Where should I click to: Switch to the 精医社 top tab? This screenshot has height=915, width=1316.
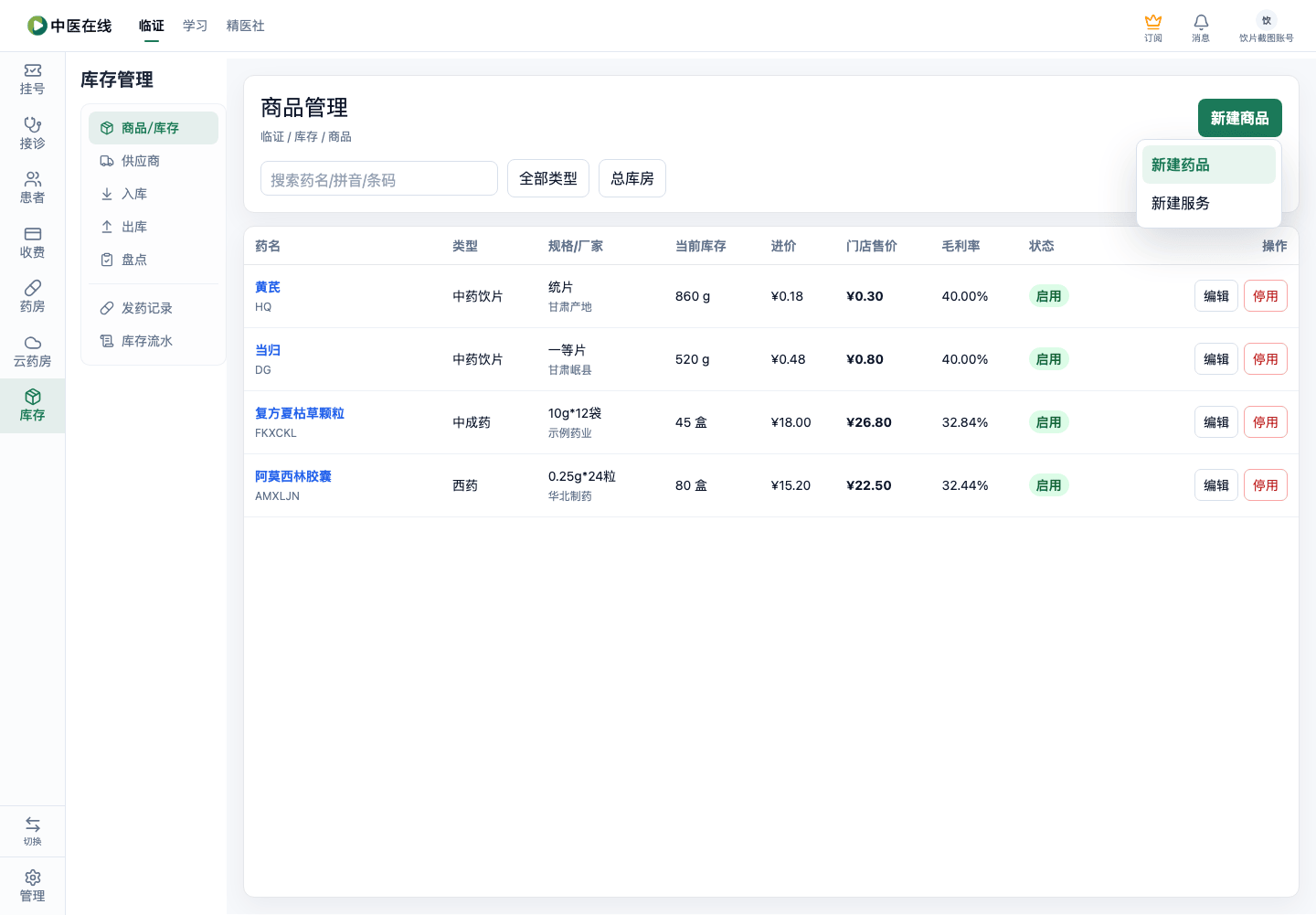(246, 26)
